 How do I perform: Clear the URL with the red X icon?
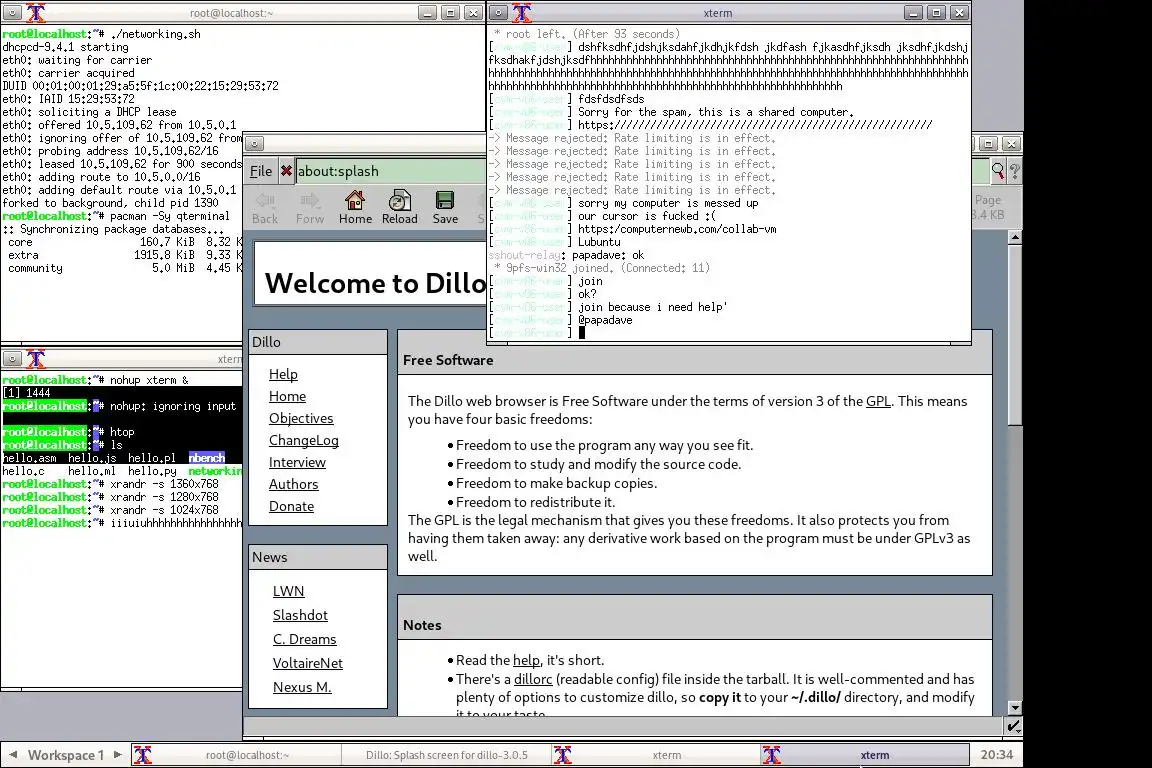(286, 171)
